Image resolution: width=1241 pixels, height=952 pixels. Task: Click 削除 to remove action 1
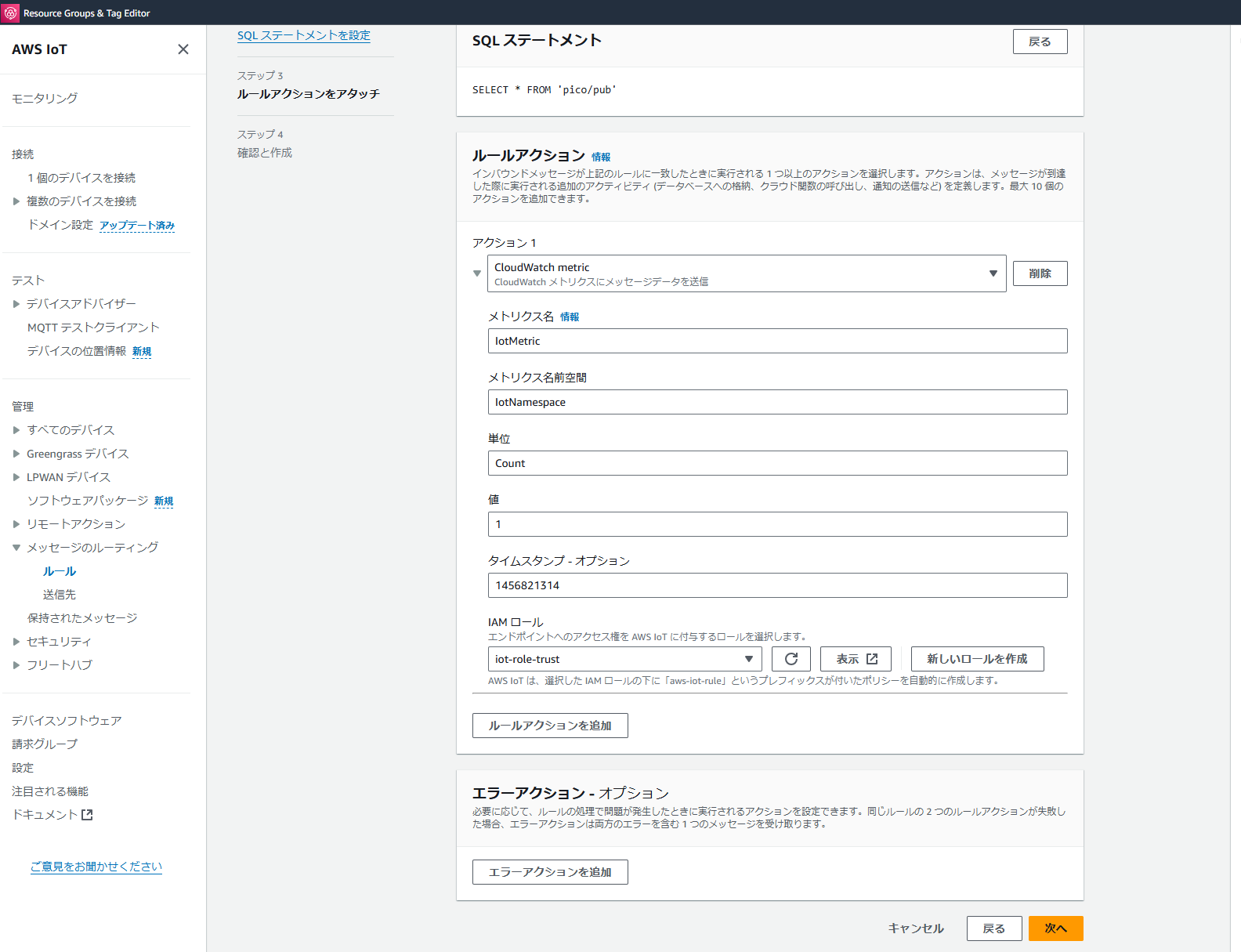(1040, 273)
